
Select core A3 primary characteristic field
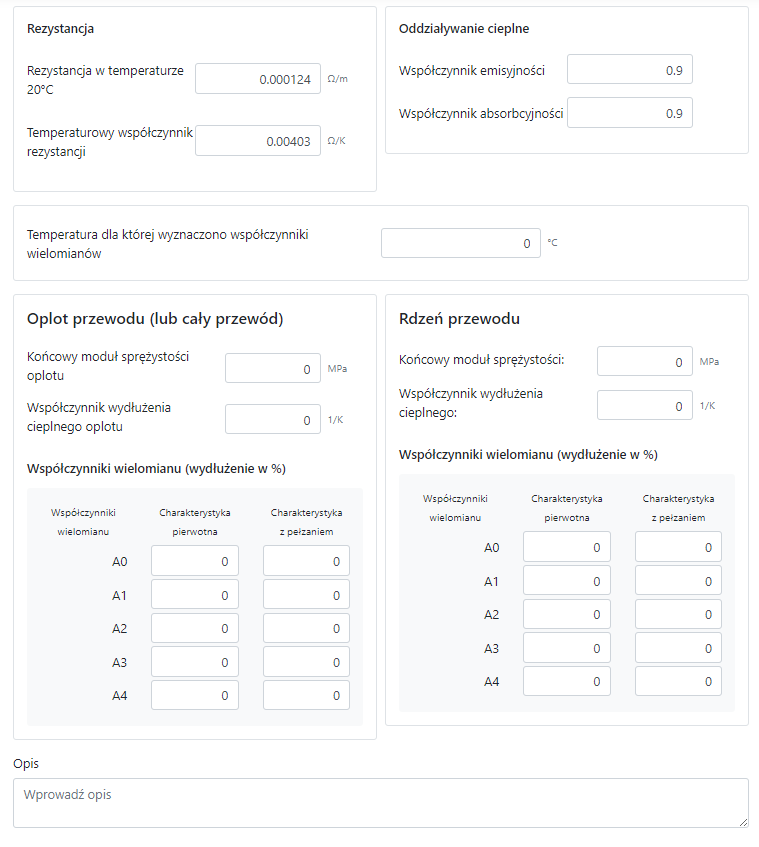tap(566, 648)
